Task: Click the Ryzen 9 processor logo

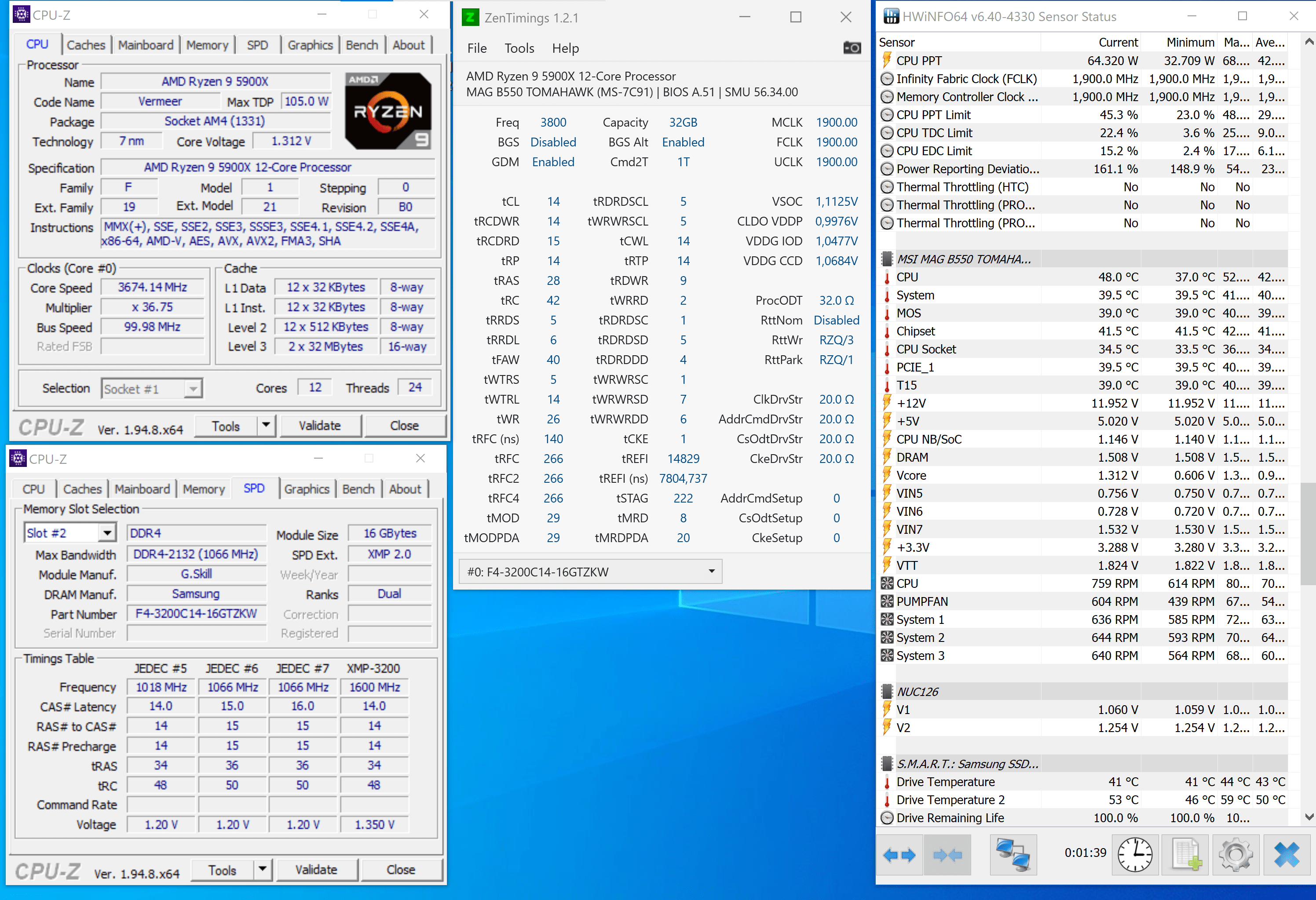Action: (388, 111)
